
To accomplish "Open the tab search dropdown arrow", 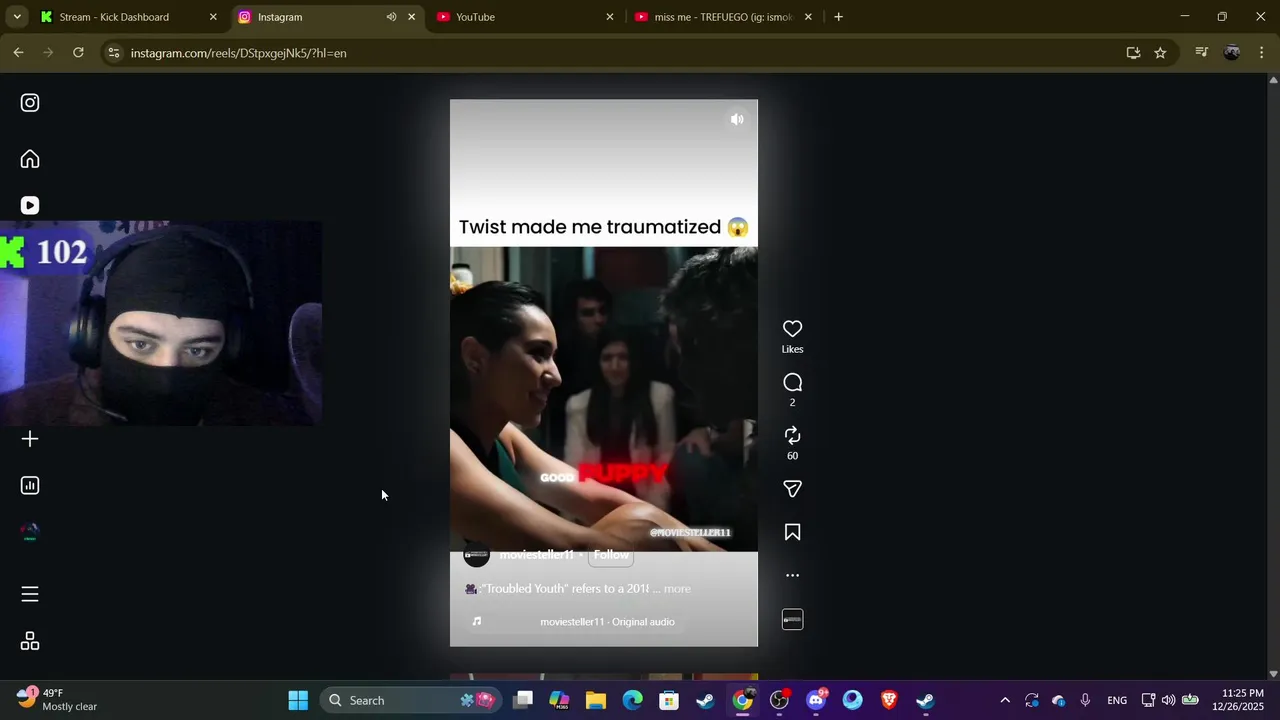I will [17, 17].
